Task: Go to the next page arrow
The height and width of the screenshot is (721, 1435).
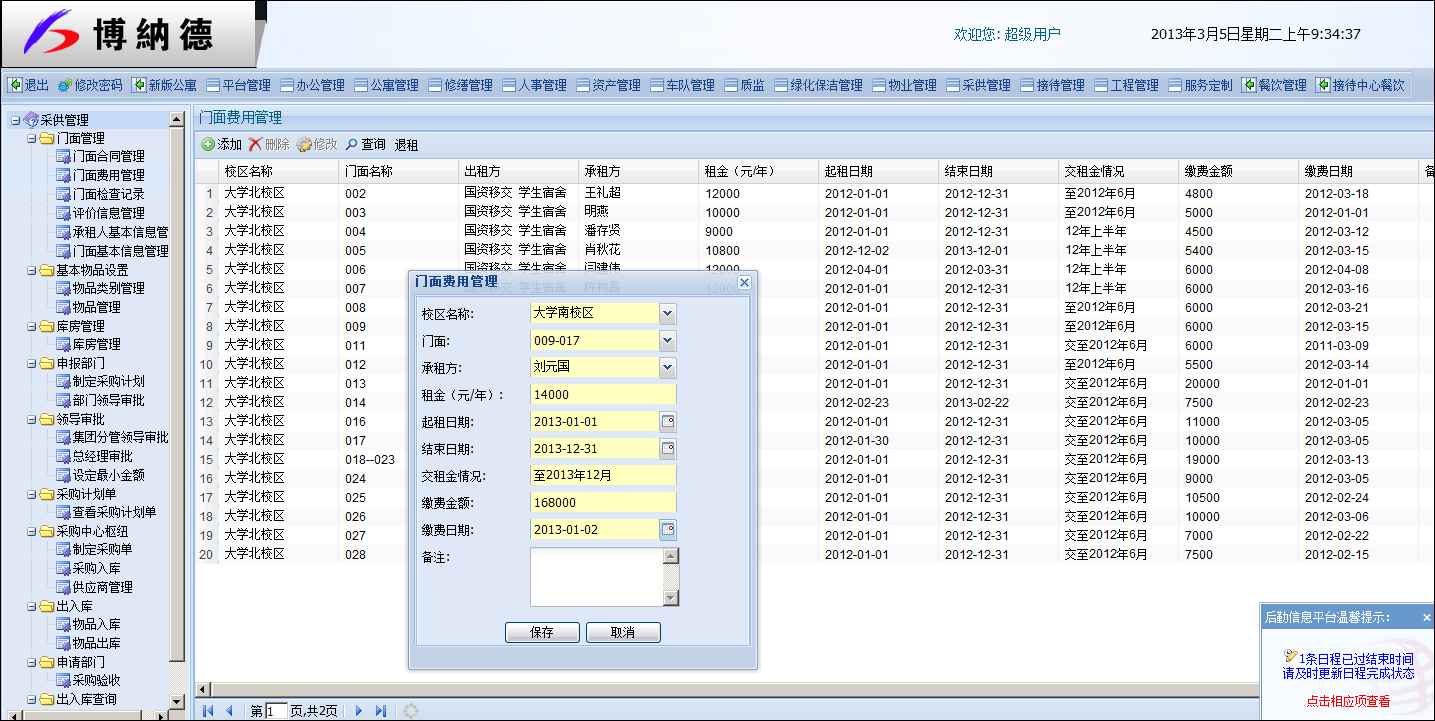Action: click(359, 711)
